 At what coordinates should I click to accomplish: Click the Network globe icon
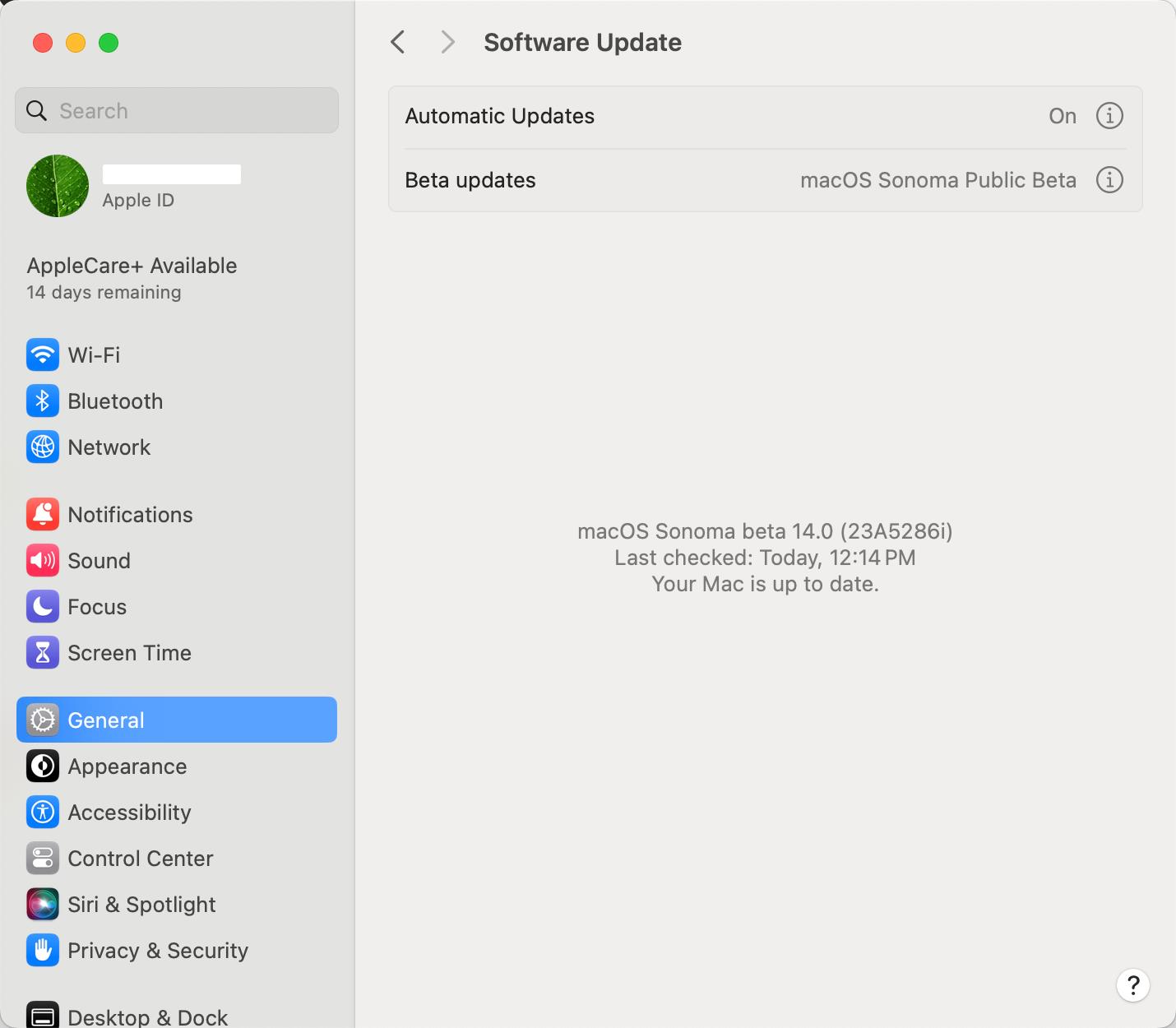pos(43,447)
